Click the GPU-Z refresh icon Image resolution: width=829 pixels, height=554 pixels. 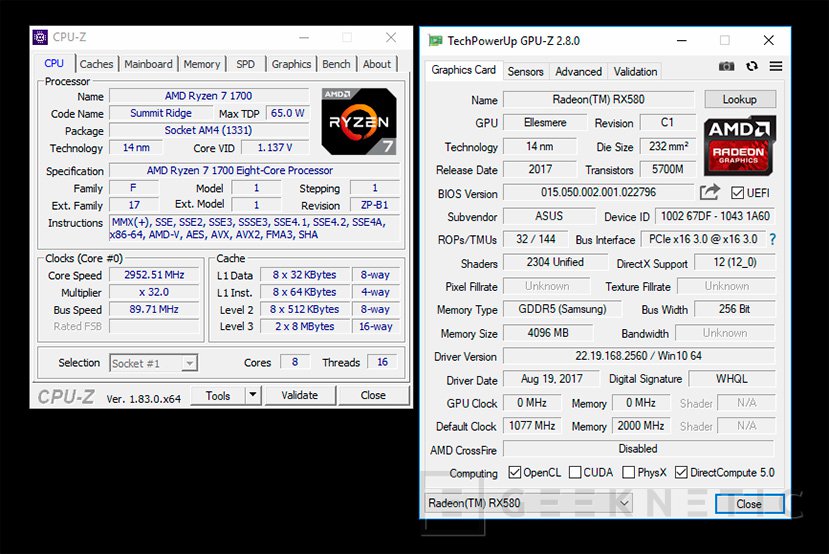[752, 67]
